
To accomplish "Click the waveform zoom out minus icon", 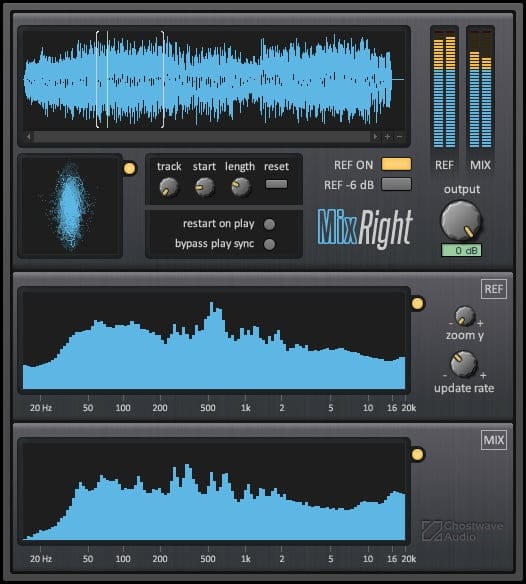I will pyautogui.click(x=399, y=137).
